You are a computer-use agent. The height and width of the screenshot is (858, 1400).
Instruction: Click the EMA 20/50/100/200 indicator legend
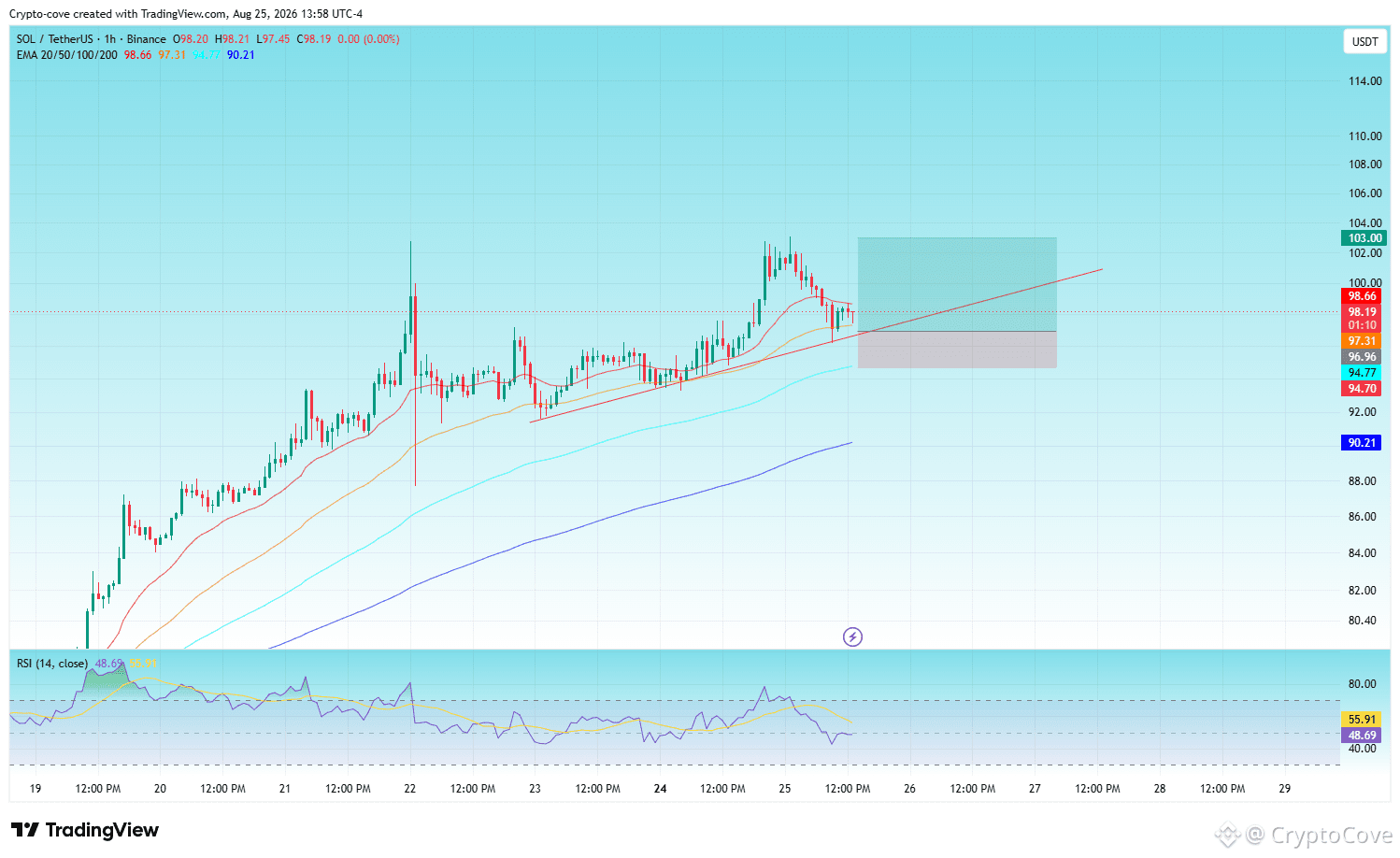(67, 55)
